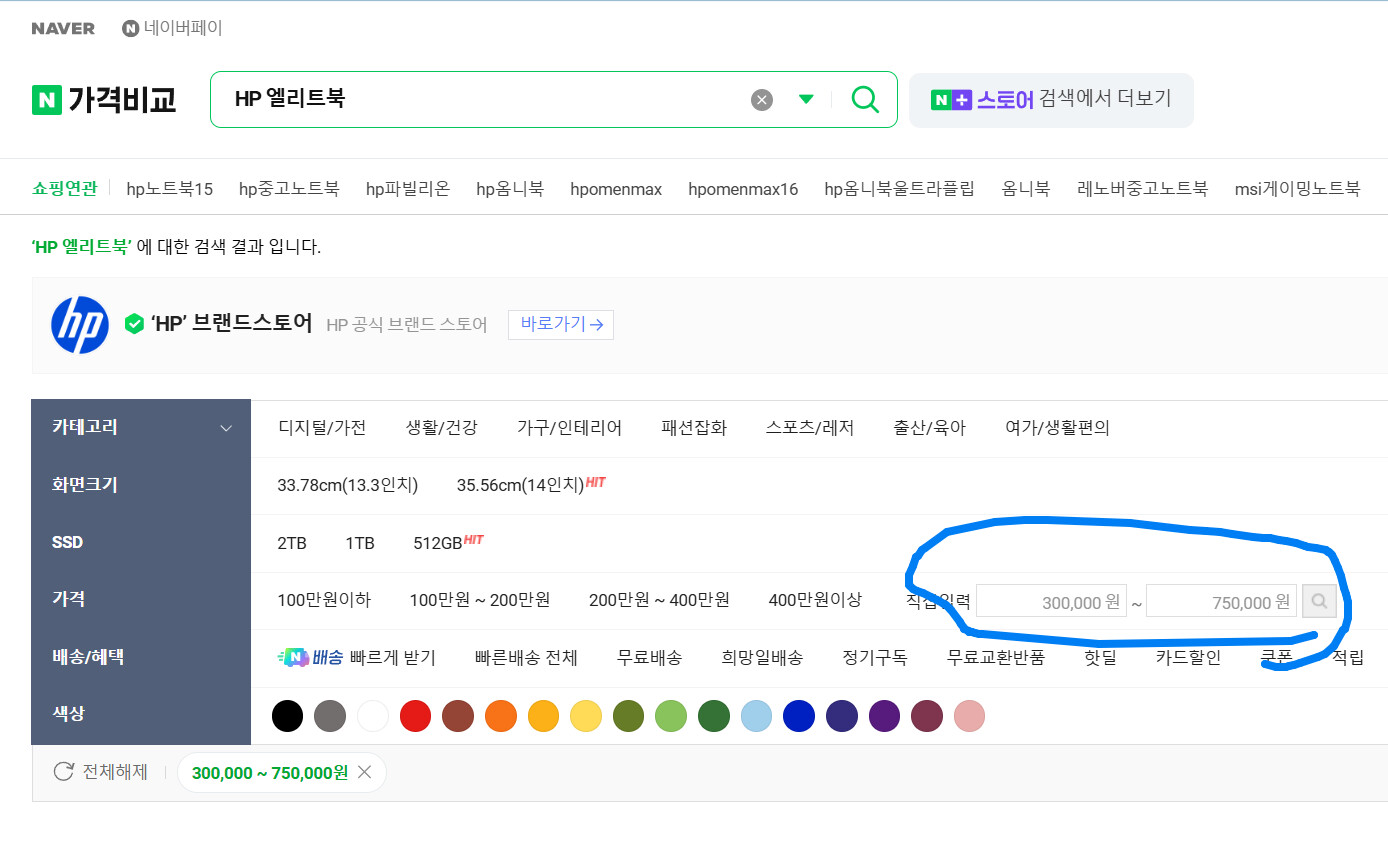Click the Naver Pay icon at the top
This screenshot has width=1388, height=855.
pos(129,29)
